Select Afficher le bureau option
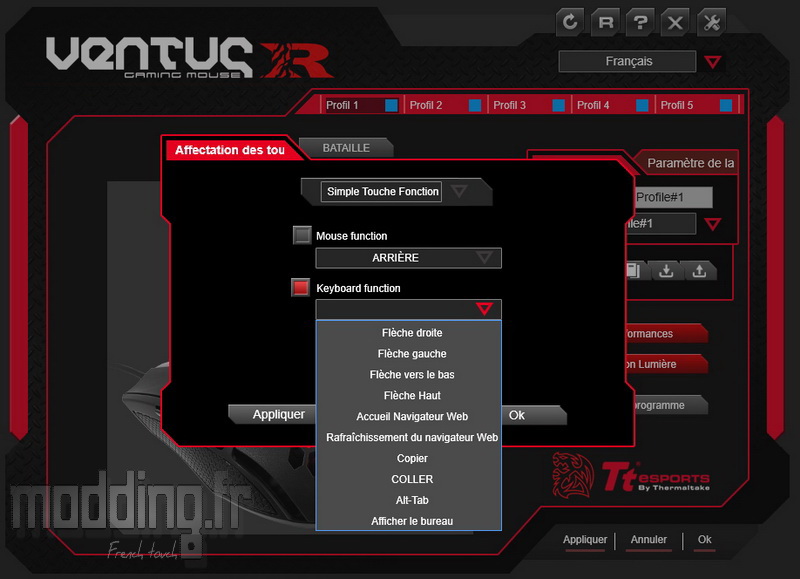This screenshot has height=579, width=800. (x=411, y=521)
